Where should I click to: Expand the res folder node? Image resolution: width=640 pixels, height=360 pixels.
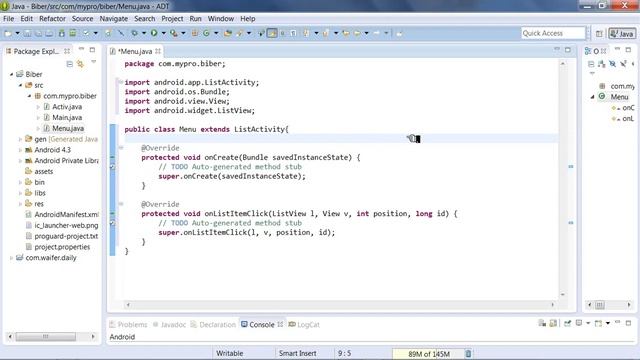20,204
